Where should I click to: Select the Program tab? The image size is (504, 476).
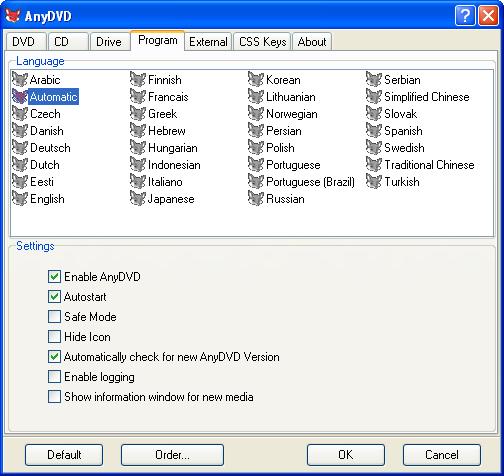pos(158,40)
